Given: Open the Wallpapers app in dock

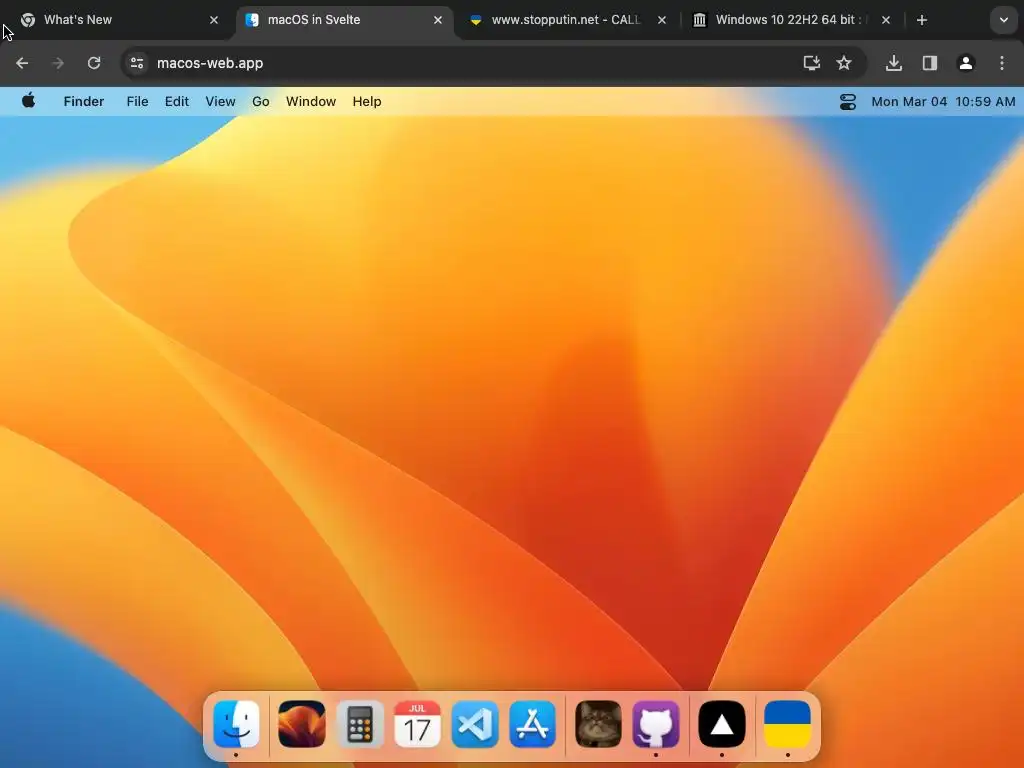Looking at the screenshot, I should (x=302, y=724).
